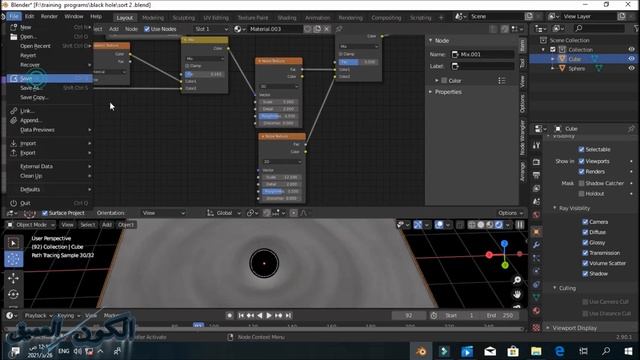Open the Render menu
This screenshot has height=360, width=640.
(x=49, y=17)
